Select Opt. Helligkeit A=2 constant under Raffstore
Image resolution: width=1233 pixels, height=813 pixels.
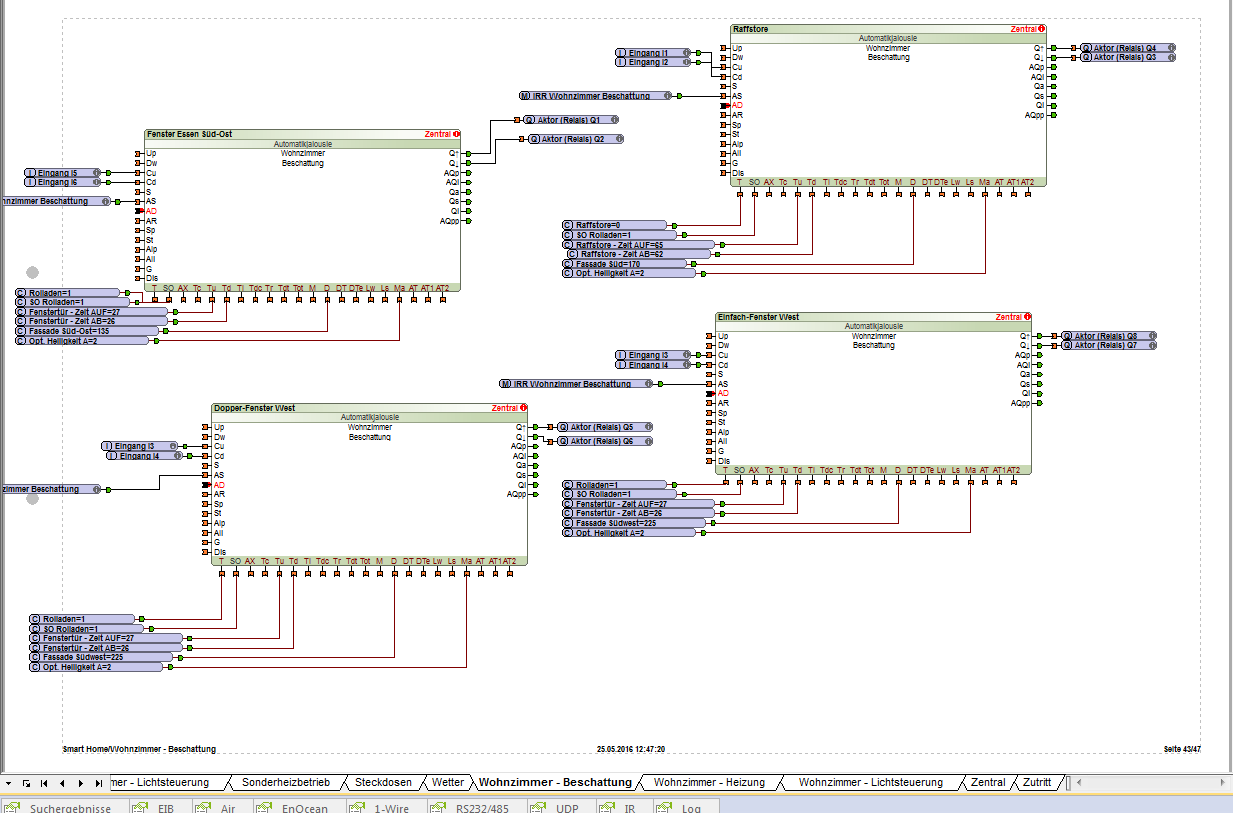[x=628, y=273]
